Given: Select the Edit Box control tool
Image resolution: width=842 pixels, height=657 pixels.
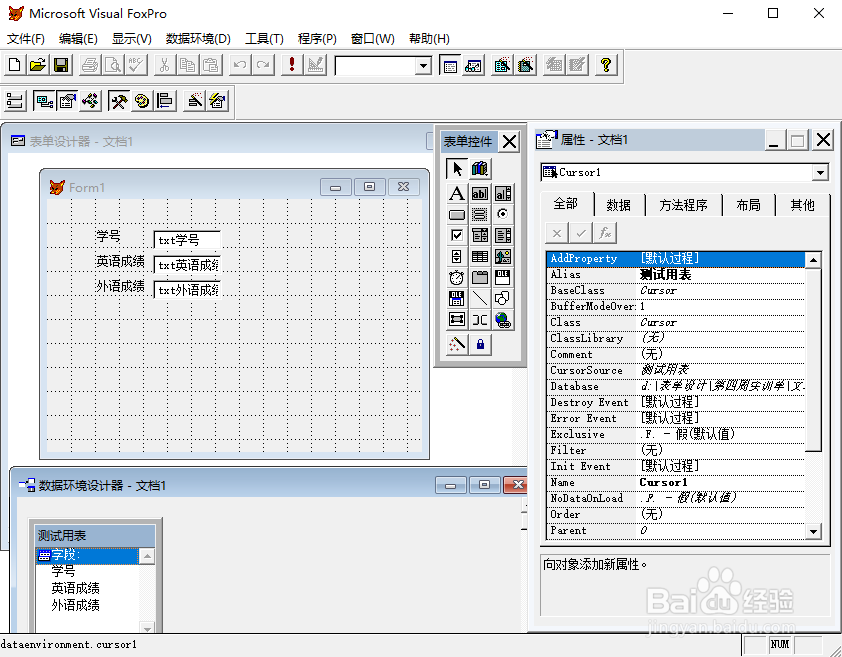Looking at the screenshot, I should tap(503, 193).
